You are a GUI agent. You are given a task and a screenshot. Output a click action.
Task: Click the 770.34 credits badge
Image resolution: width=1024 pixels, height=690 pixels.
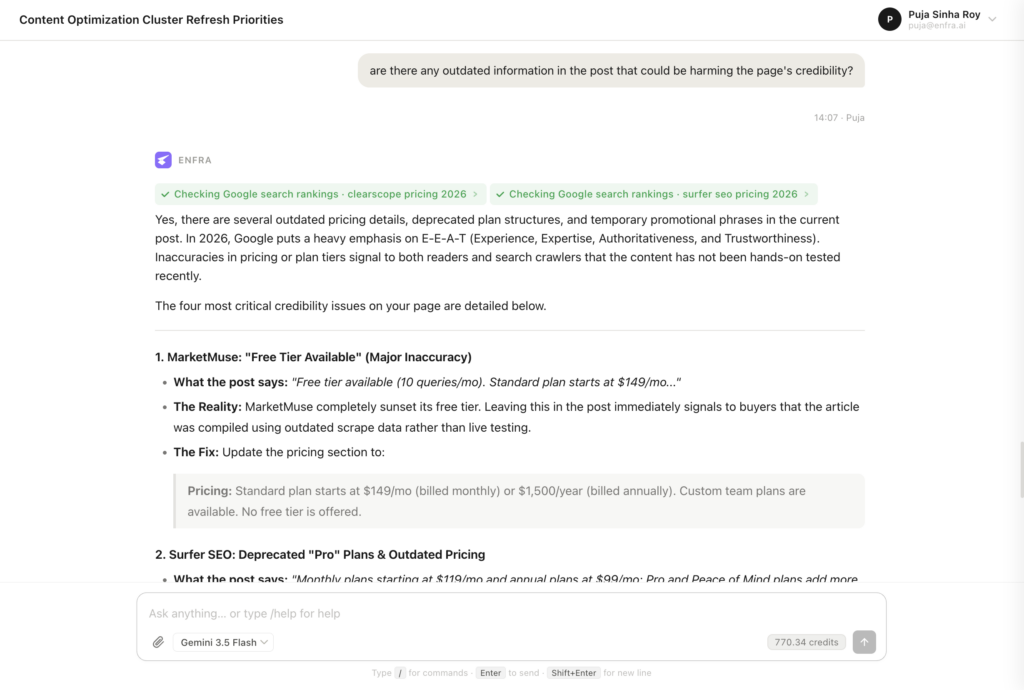click(806, 642)
